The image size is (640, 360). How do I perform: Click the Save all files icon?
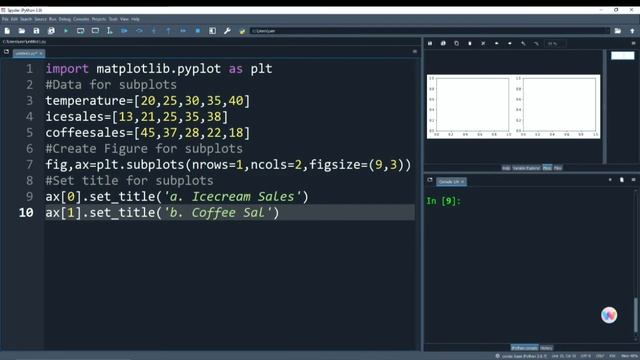[x=51, y=31]
